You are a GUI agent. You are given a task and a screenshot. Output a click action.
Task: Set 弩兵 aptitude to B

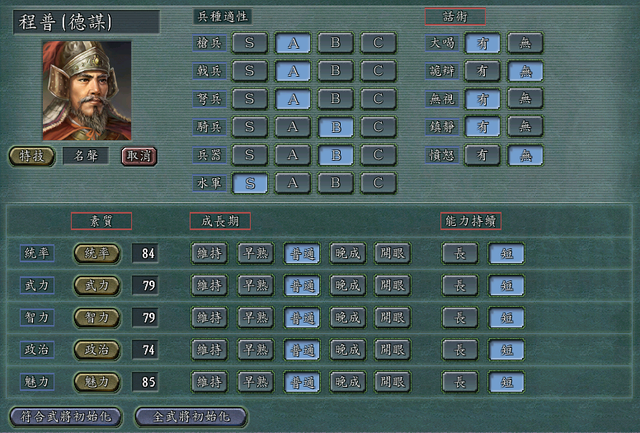(336, 99)
